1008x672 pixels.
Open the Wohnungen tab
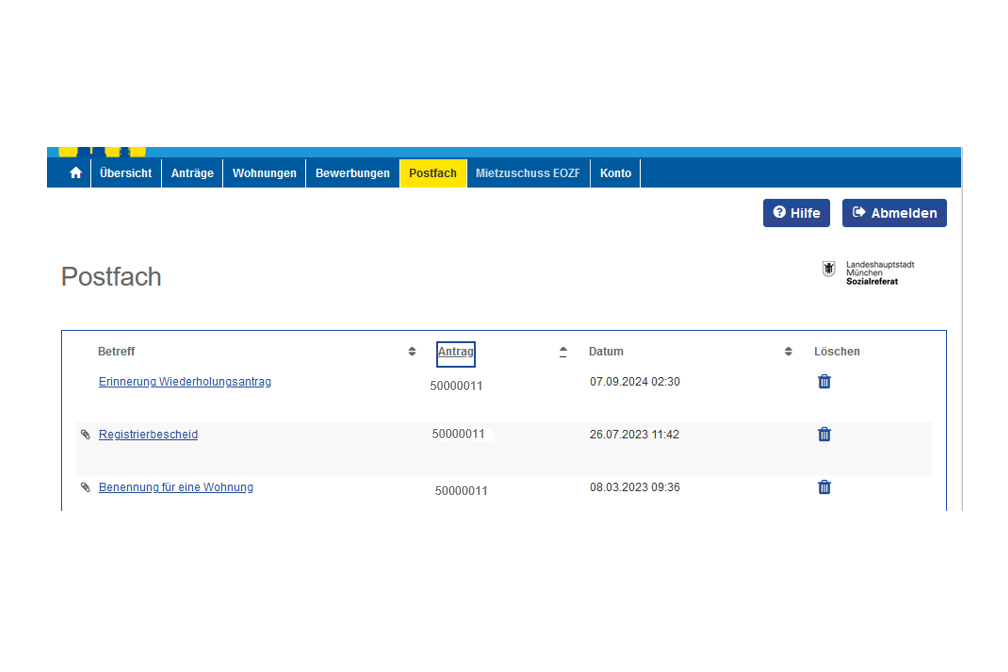tap(264, 173)
